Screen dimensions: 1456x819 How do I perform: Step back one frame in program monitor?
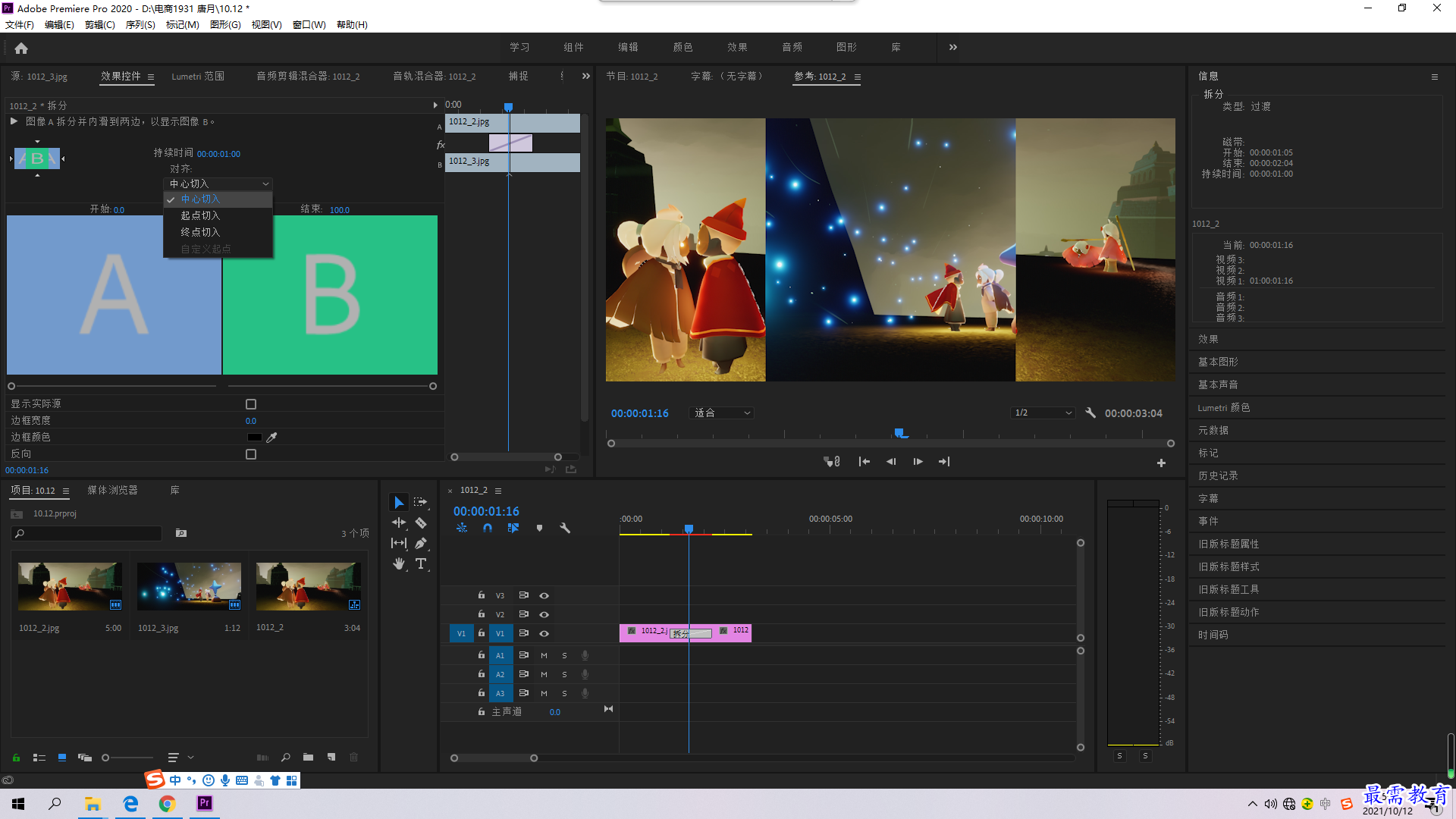click(891, 462)
